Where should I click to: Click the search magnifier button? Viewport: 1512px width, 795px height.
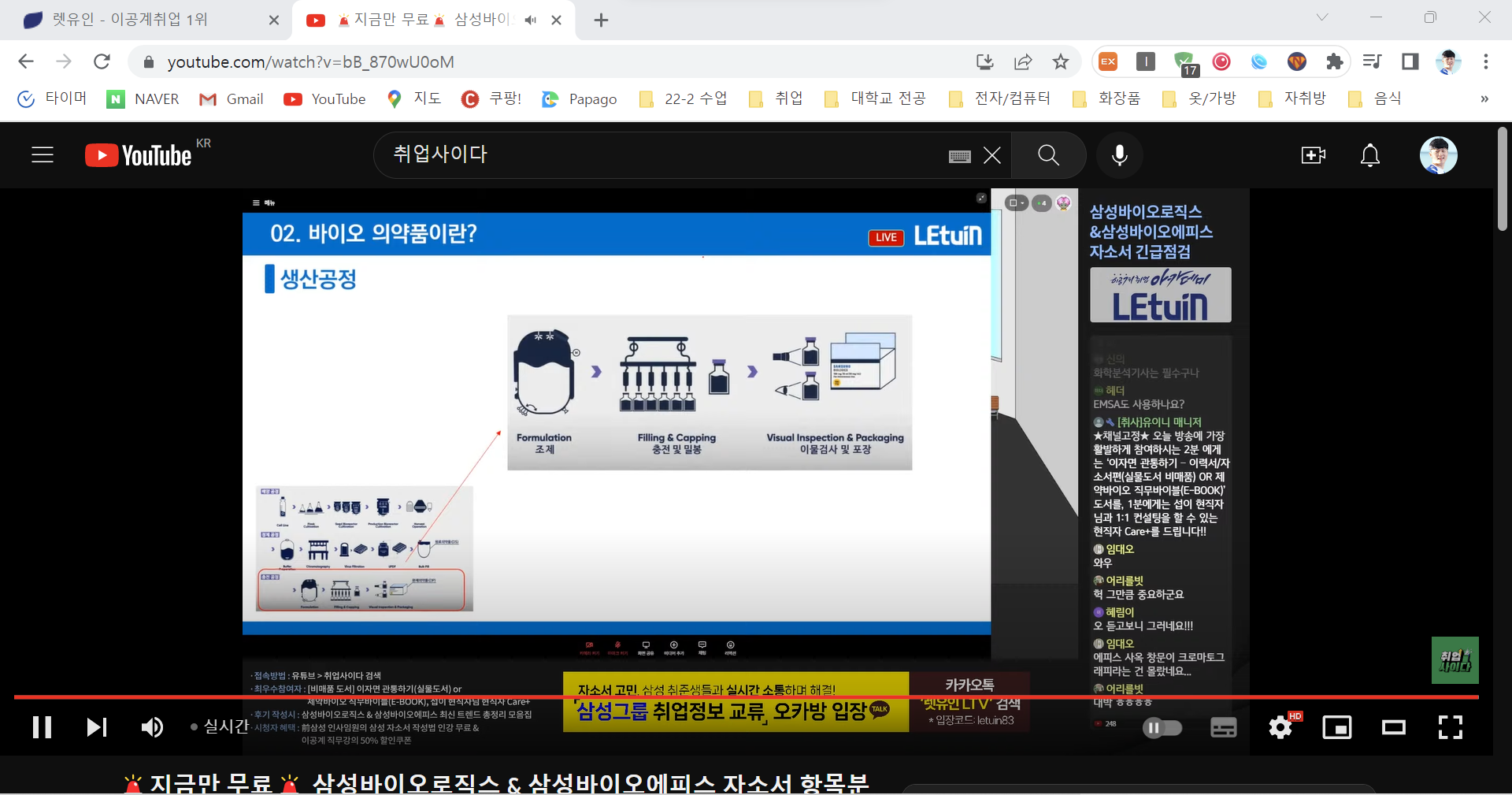1048,155
